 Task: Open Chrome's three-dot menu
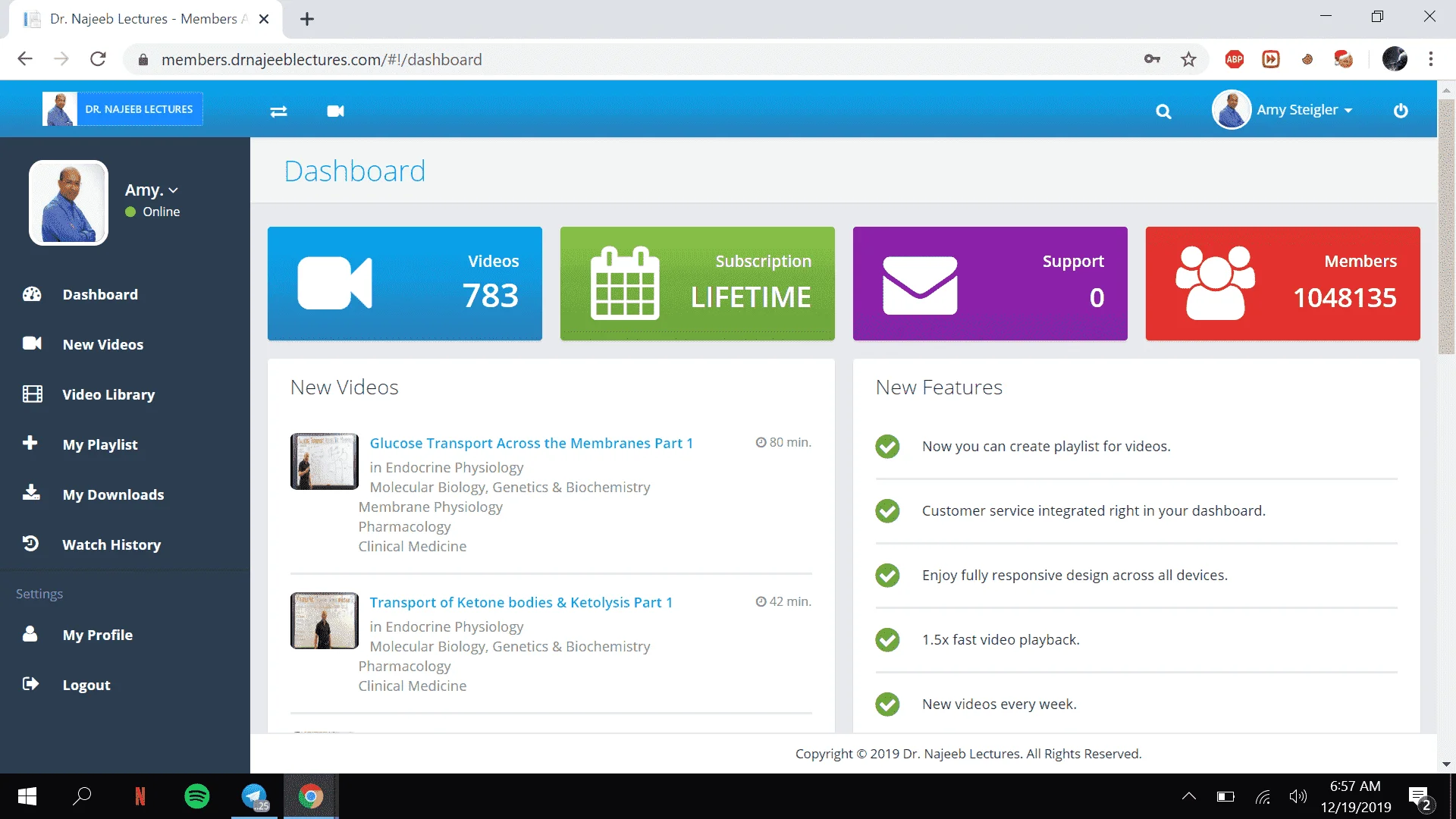coord(1431,59)
